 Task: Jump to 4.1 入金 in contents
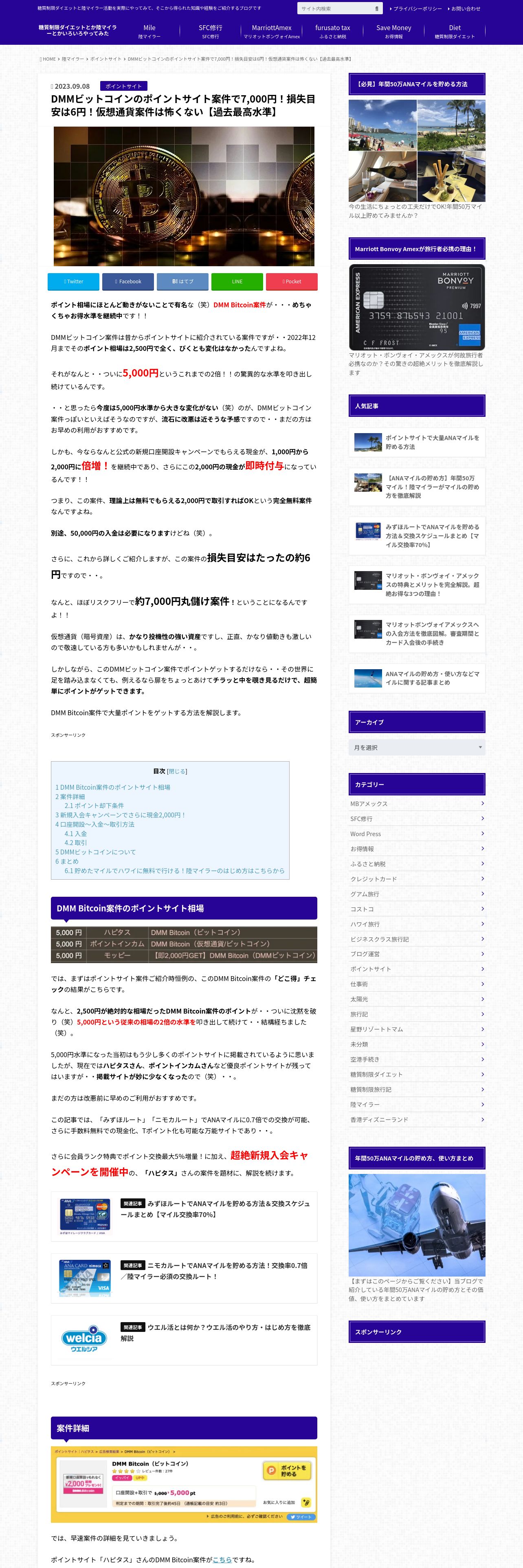tap(75, 833)
